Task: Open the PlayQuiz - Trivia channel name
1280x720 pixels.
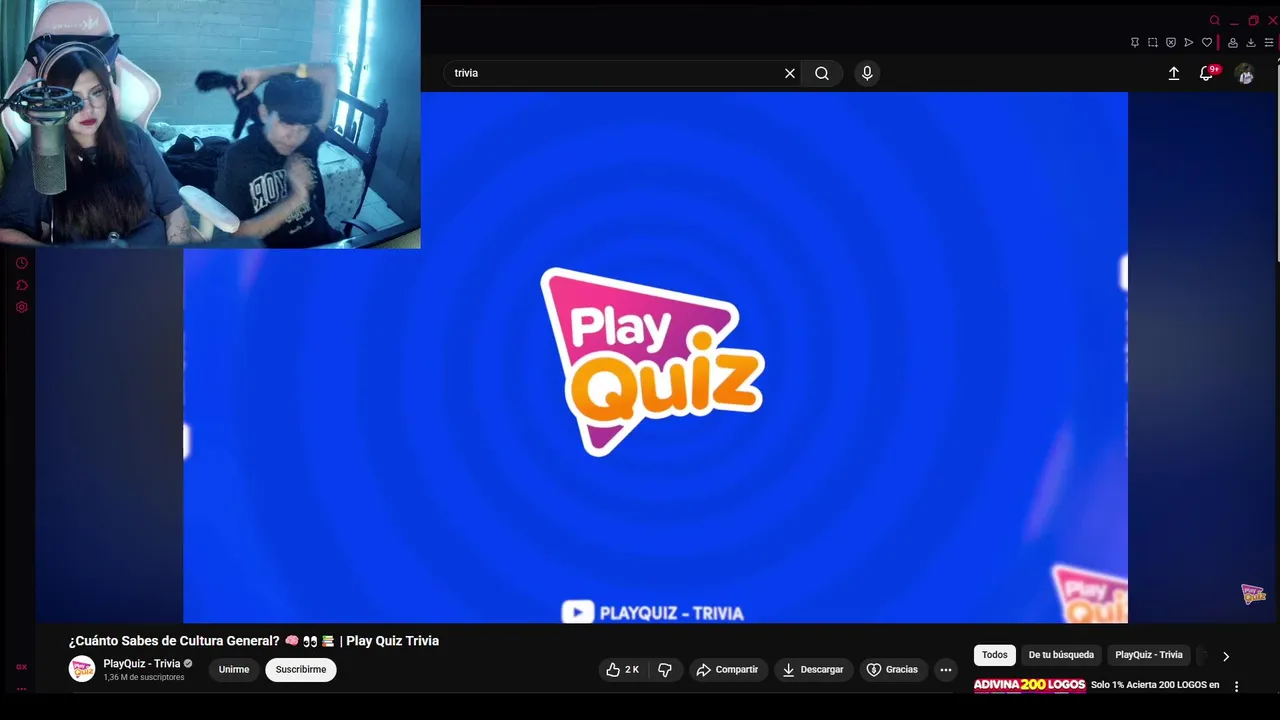Action: click(x=142, y=664)
